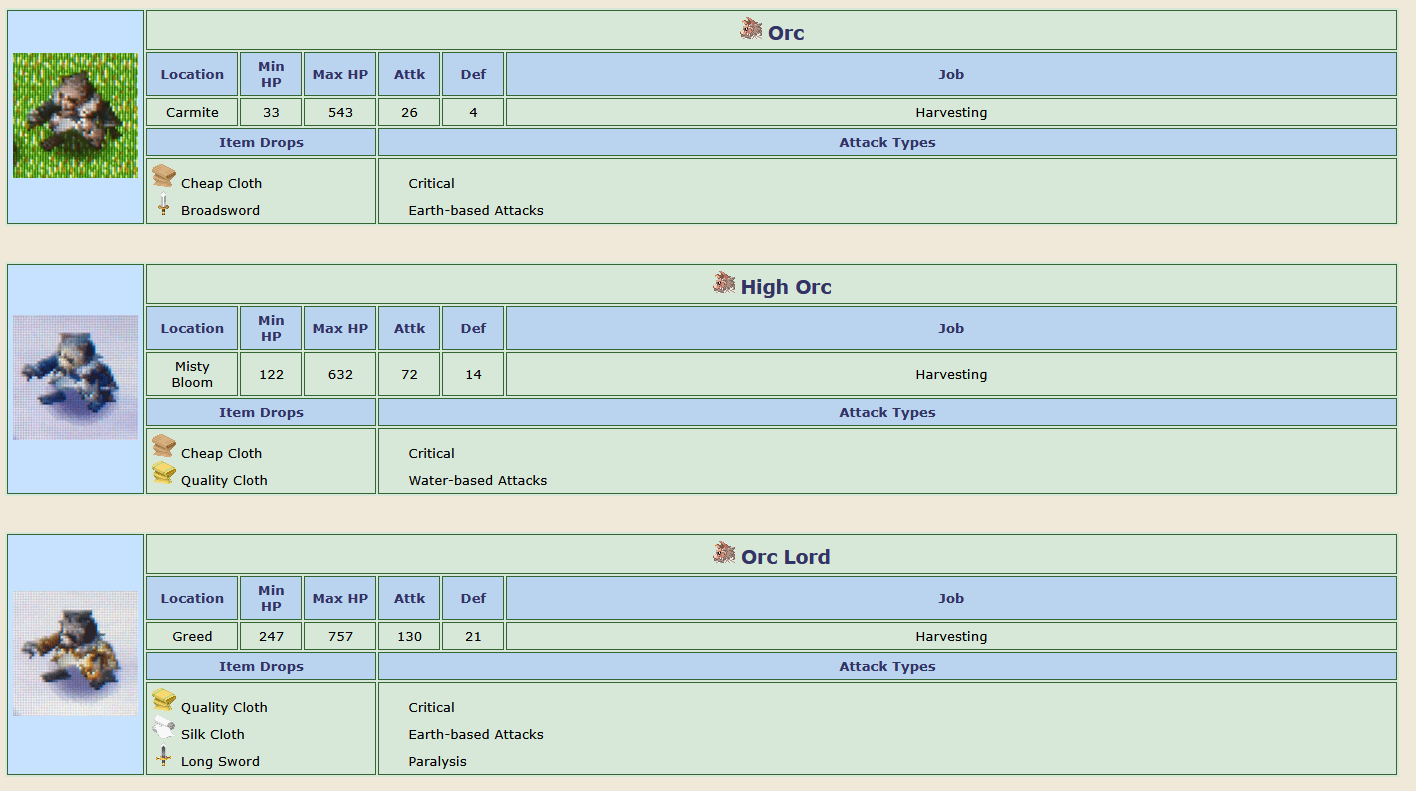Image resolution: width=1416 pixels, height=791 pixels.
Task: Open the High Orc sprite image
Action: point(76,378)
